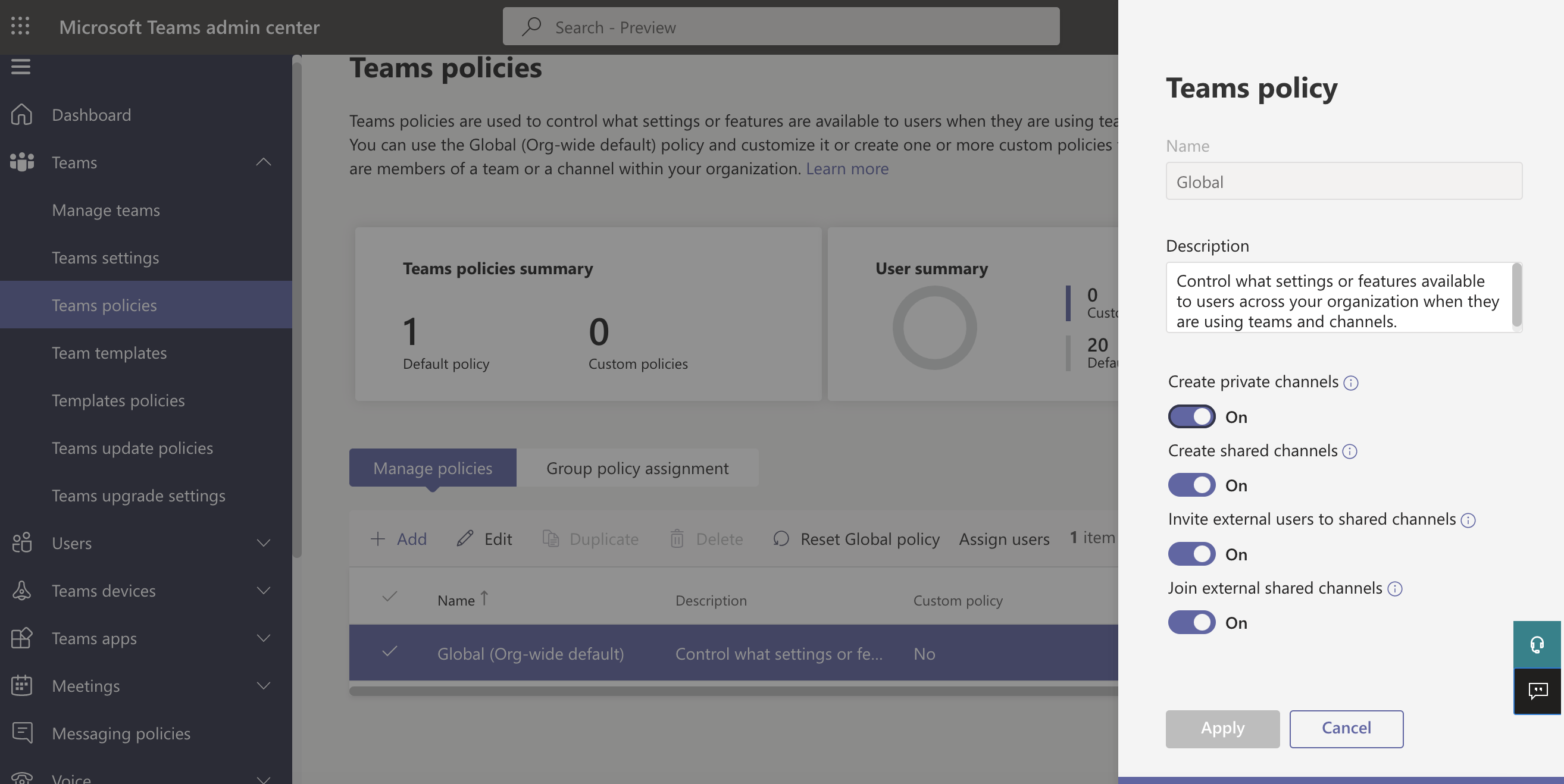Switch to Manage policies tab

pyautogui.click(x=432, y=467)
